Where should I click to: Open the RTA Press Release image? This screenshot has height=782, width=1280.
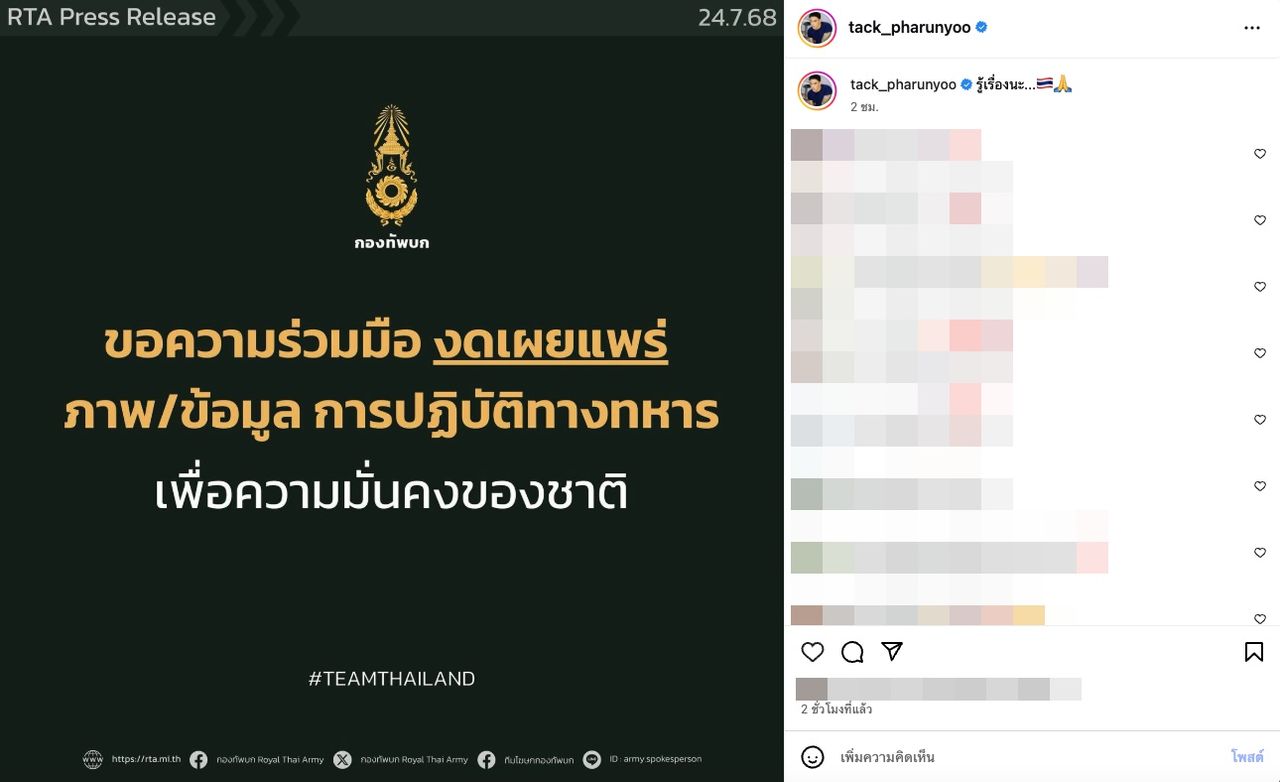[392, 391]
